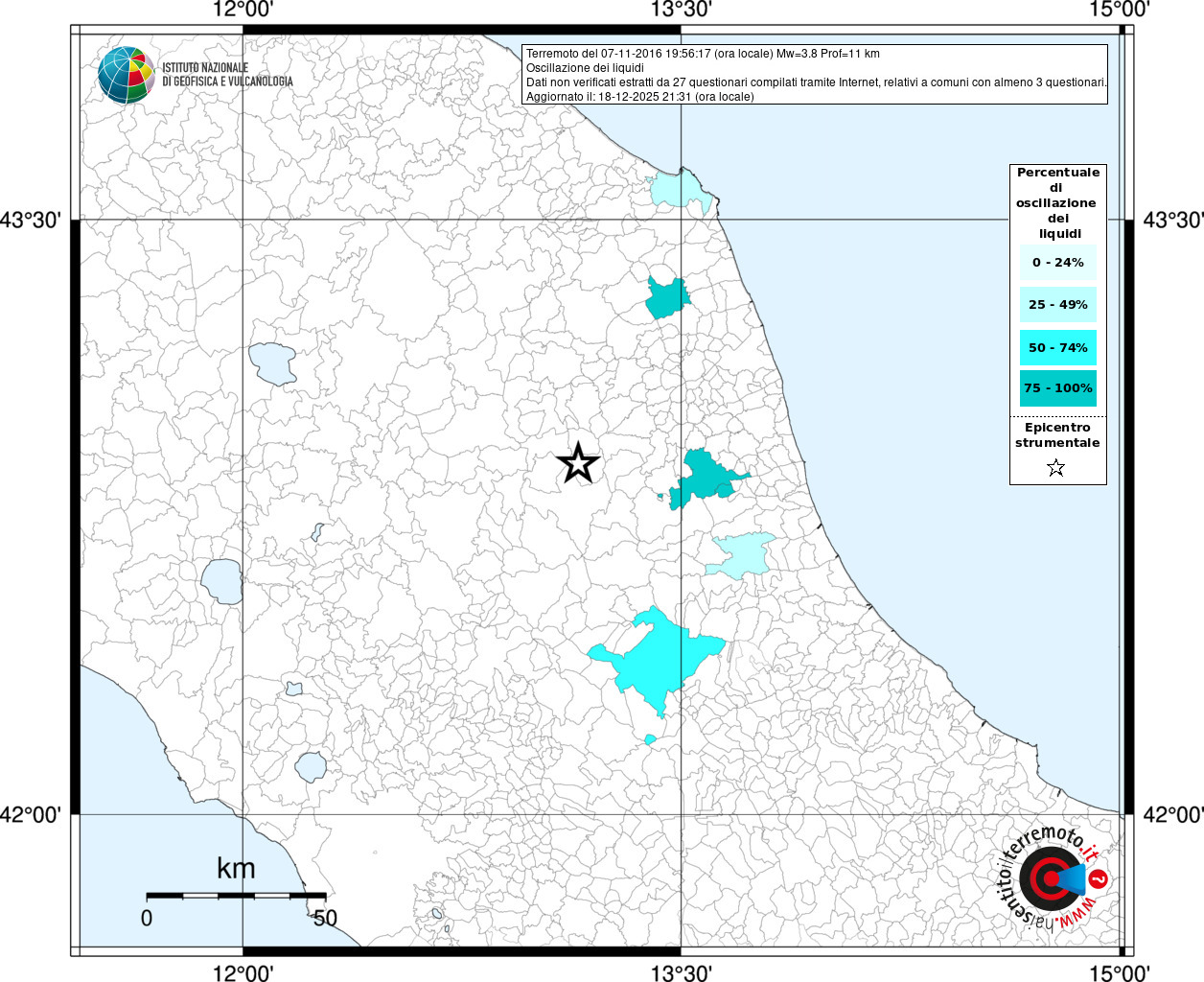Click the 25 - 49% legend swatch
This screenshot has height=982, width=1204.
[x=1057, y=305]
